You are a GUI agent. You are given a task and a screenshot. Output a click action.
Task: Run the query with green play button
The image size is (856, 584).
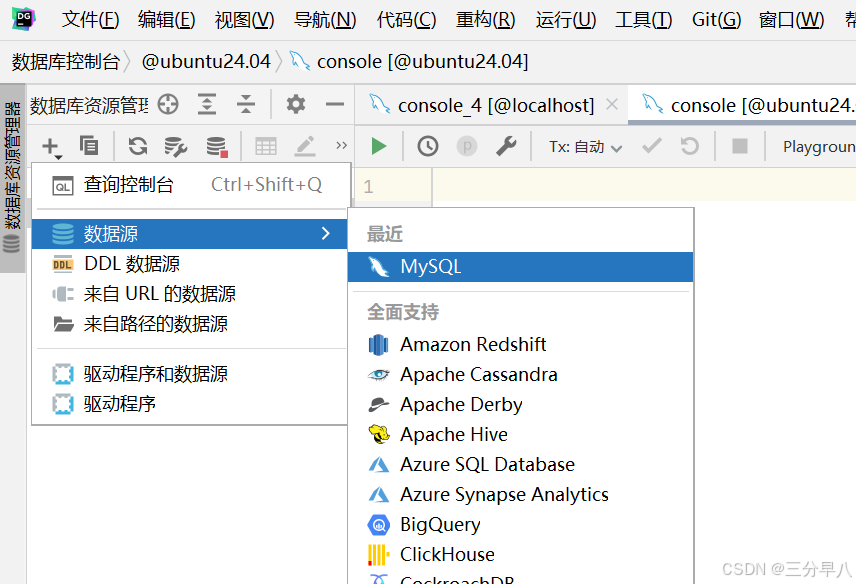[x=378, y=146]
